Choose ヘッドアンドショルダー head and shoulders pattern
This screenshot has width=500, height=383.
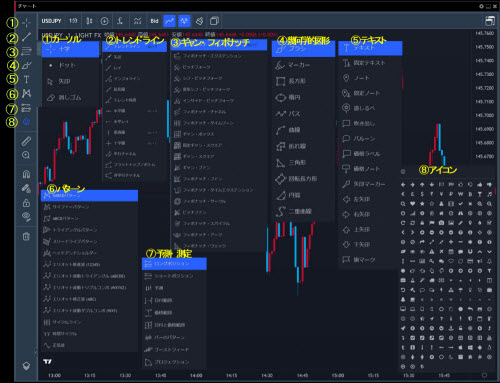pyautogui.click(x=89, y=253)
